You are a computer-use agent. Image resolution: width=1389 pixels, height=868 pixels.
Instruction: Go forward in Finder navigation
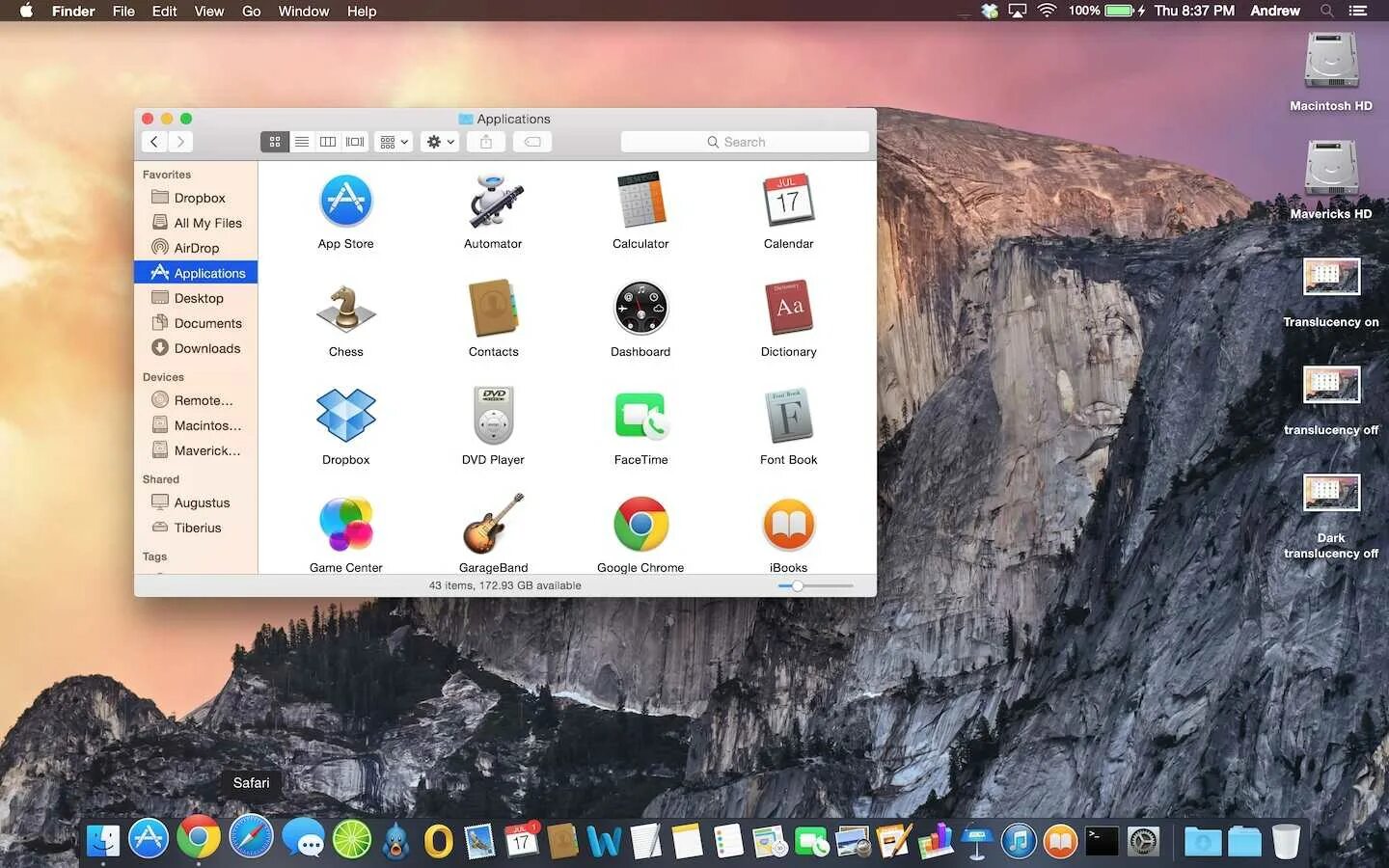[180, 142]
